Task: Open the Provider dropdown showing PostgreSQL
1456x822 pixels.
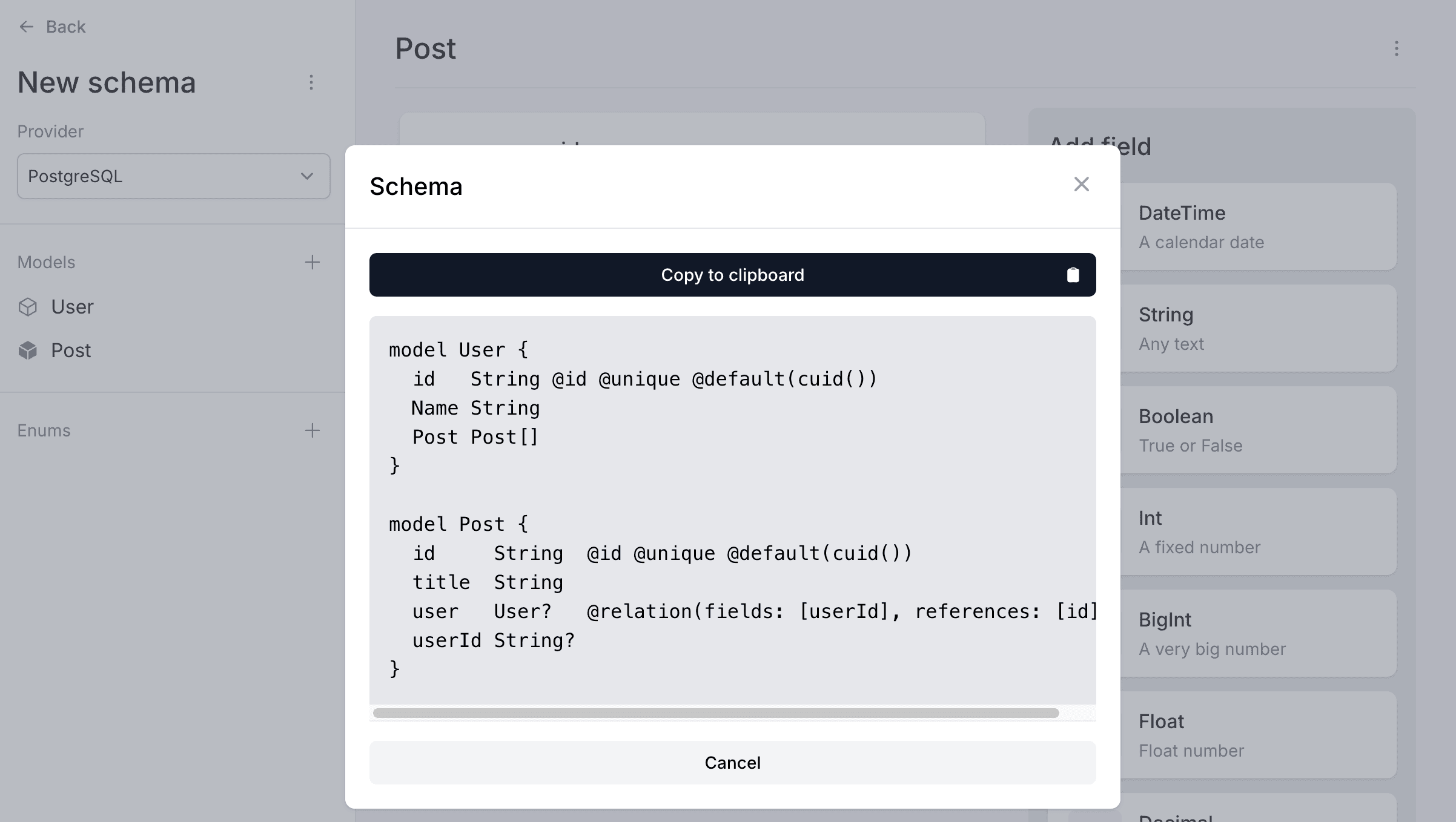Action: [x=174, y=176]
